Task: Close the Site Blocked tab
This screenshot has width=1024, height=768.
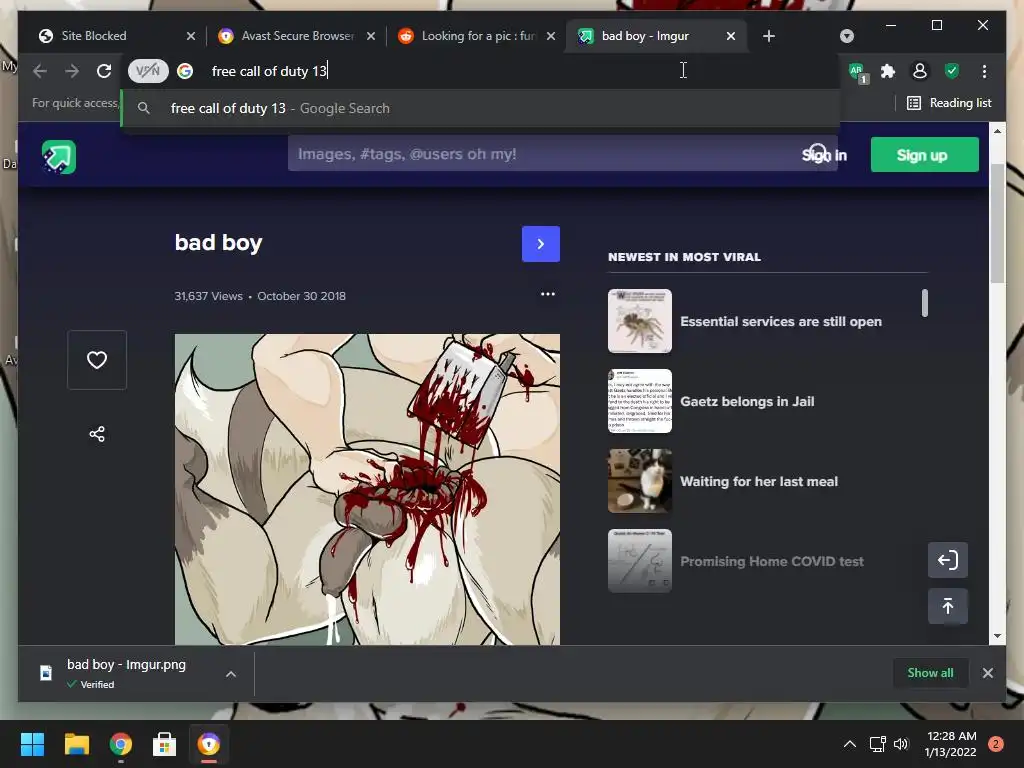Action: pyautogui.click(x=191, y=36)
